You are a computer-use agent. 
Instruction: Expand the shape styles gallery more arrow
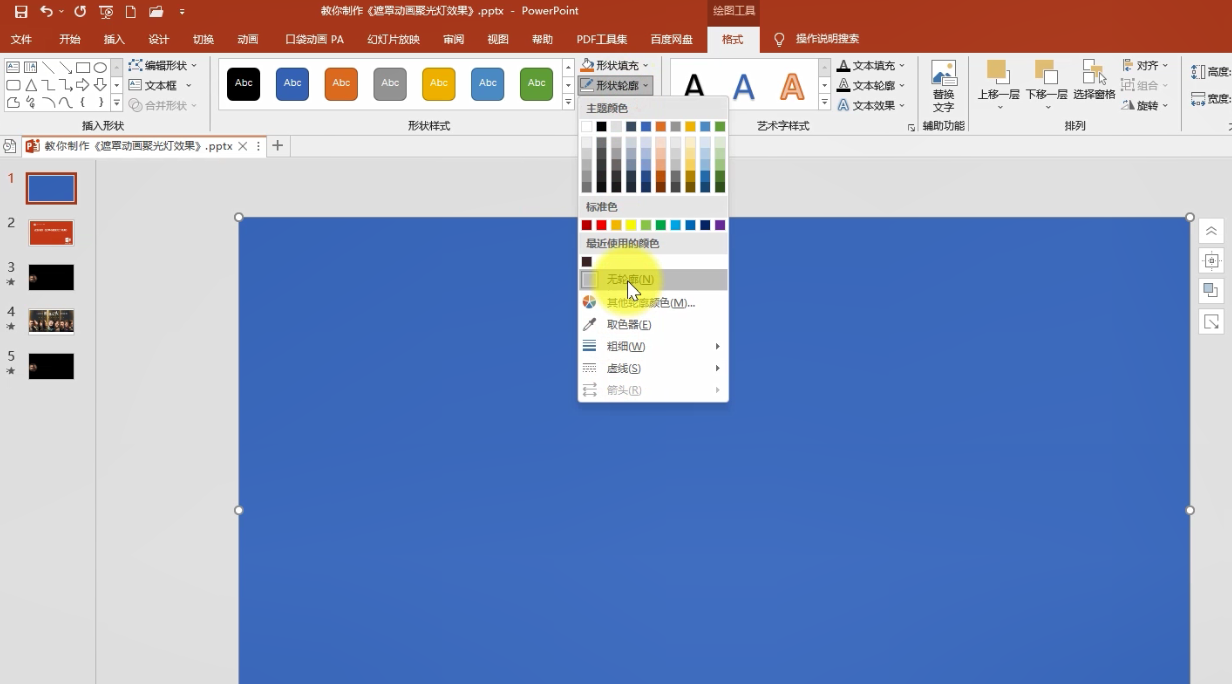click(566, 104)
